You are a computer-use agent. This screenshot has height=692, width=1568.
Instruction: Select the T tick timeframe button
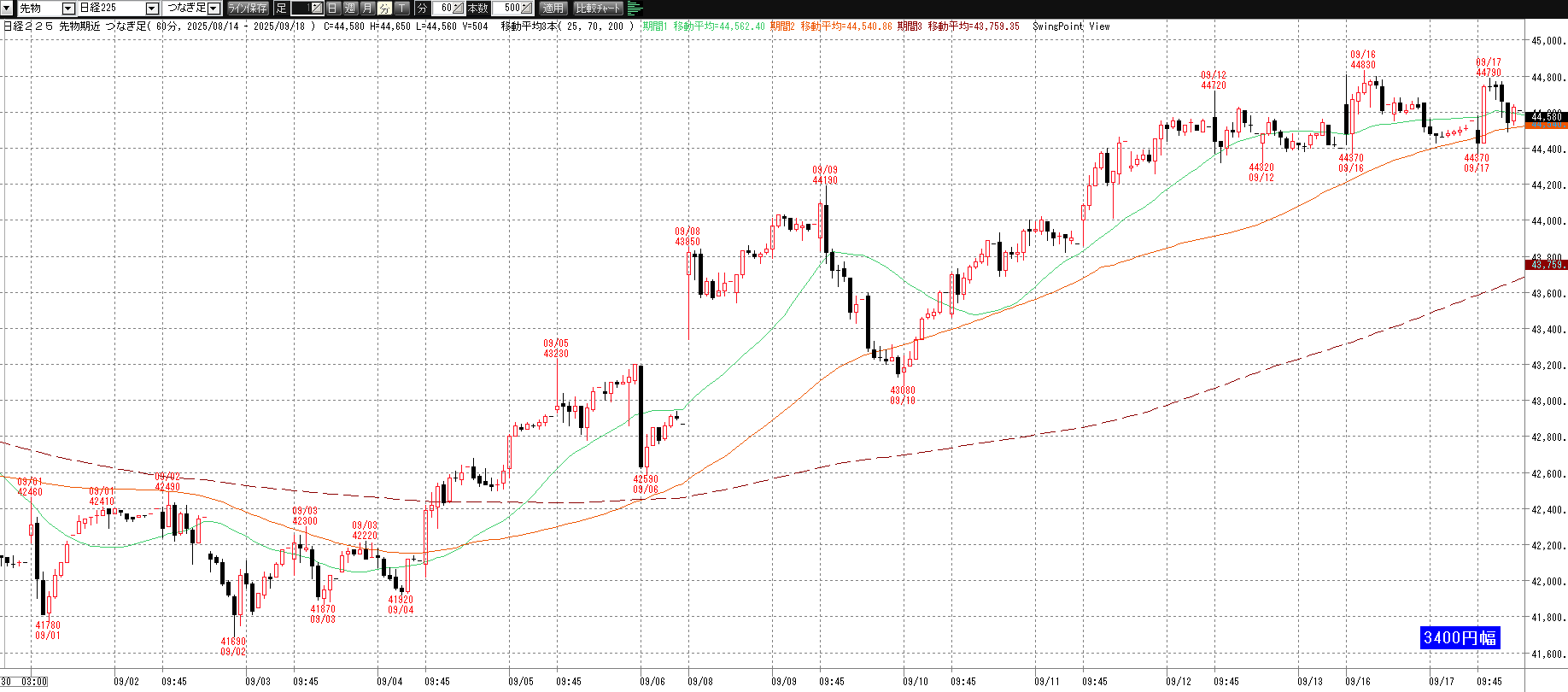point(401,9)
